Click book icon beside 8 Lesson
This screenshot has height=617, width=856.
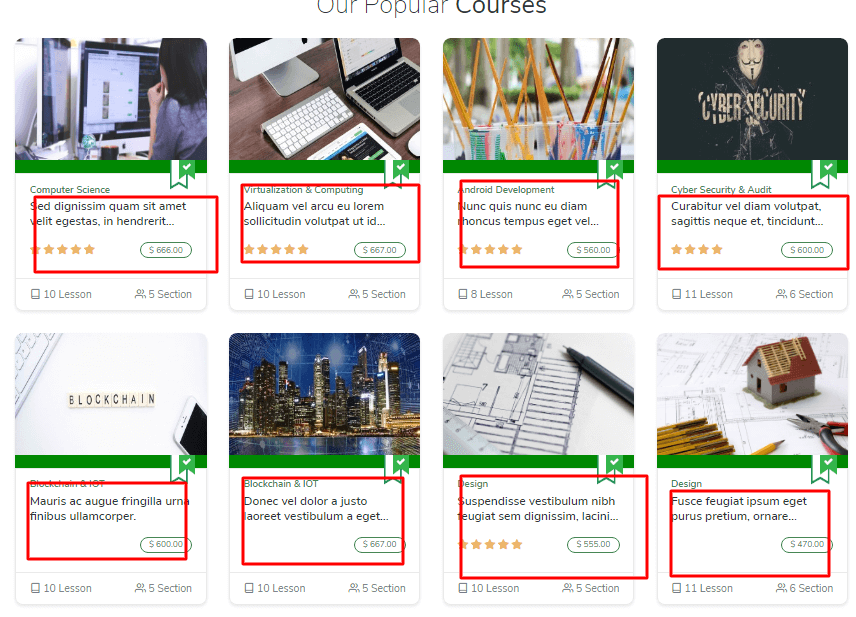coord(463,294)
